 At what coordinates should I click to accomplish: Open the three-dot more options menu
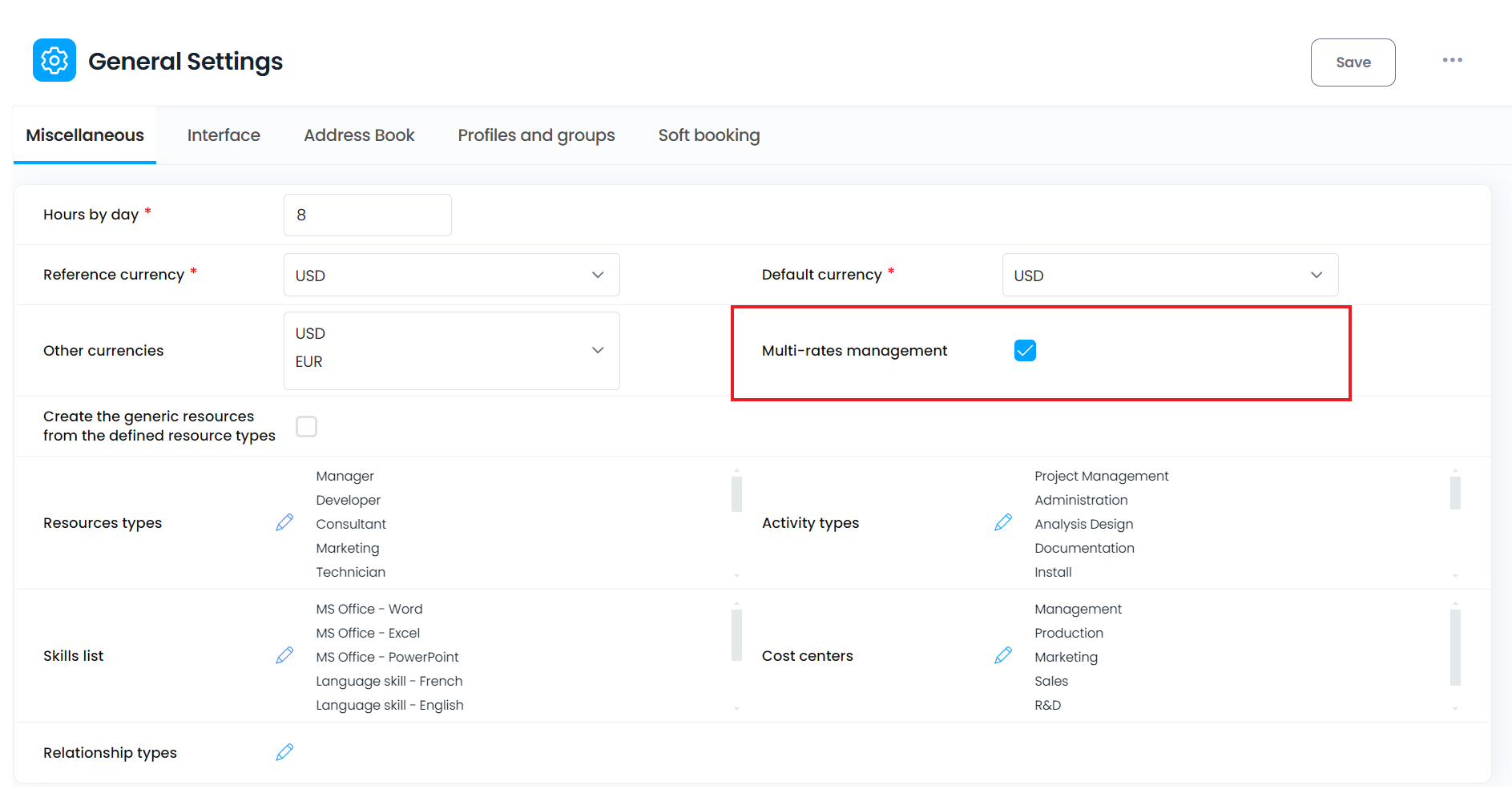tap(1452, 60)
